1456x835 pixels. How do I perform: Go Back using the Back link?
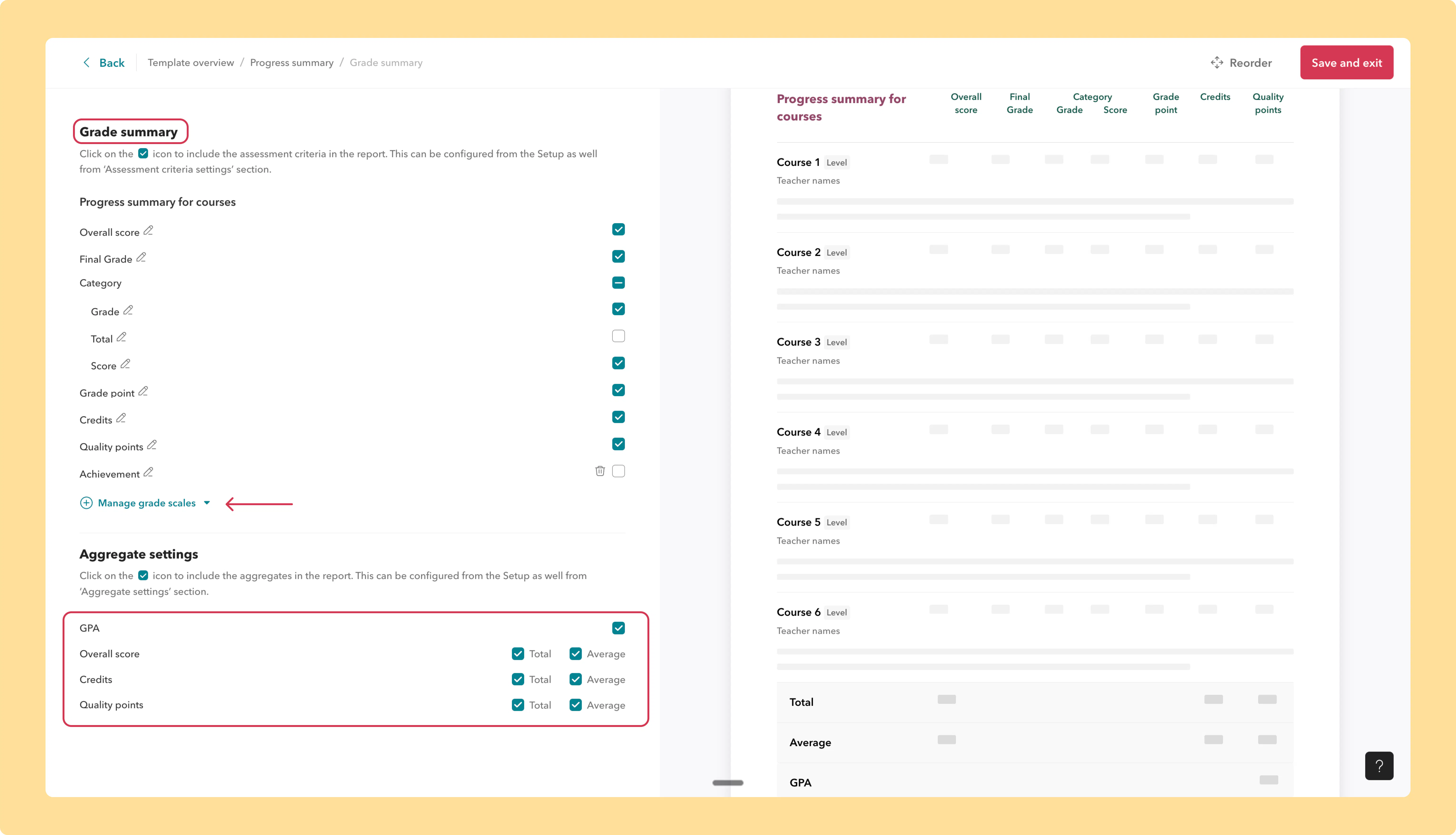(112, 63)
